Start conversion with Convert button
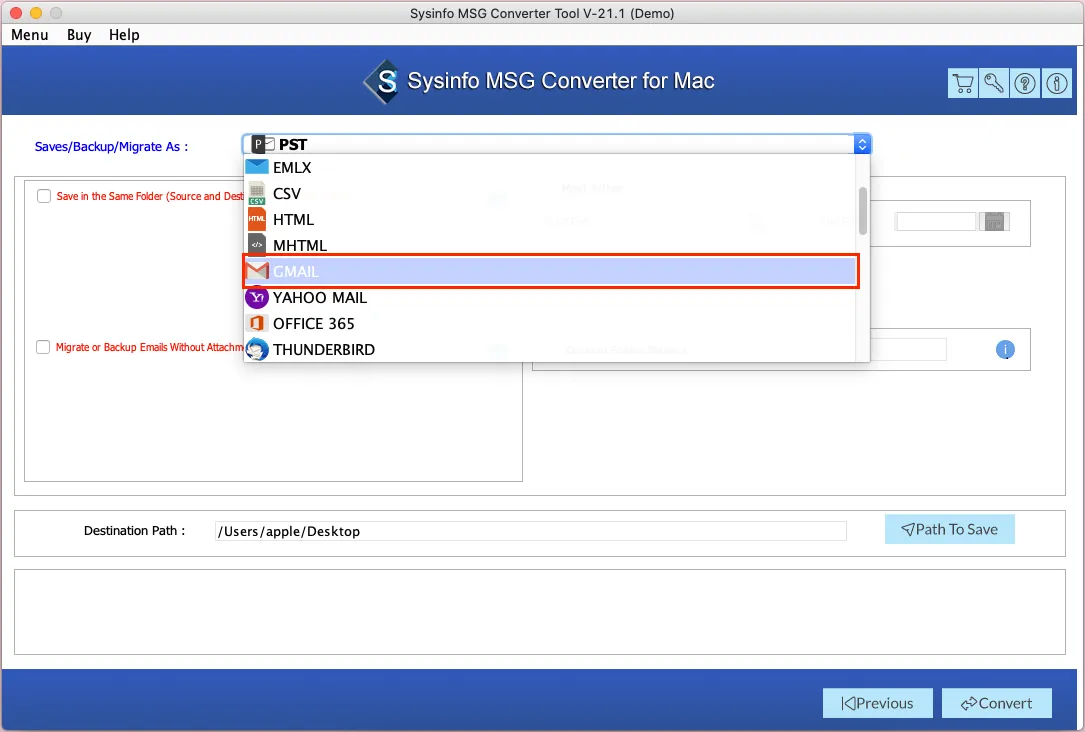 click(996, 703)
